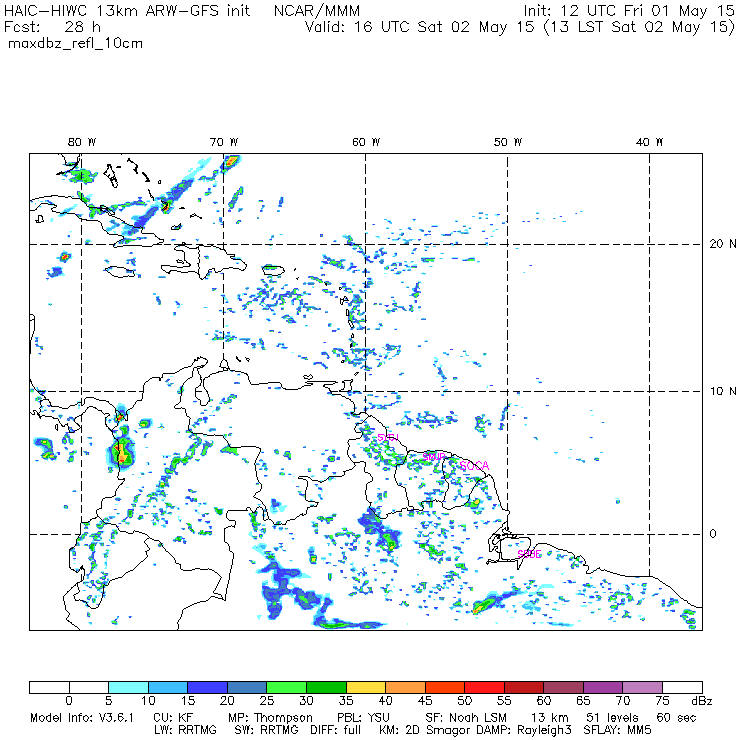The image size is (740, 740).
Task: Click the dark red 55–60 dBz swatch
Action: [524, 687]
